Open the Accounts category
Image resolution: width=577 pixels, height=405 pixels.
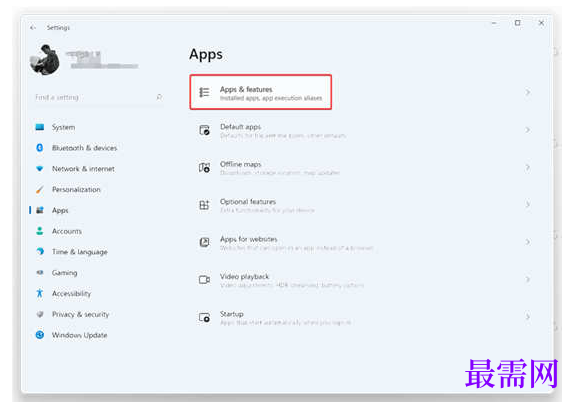(x=67, y=231)
